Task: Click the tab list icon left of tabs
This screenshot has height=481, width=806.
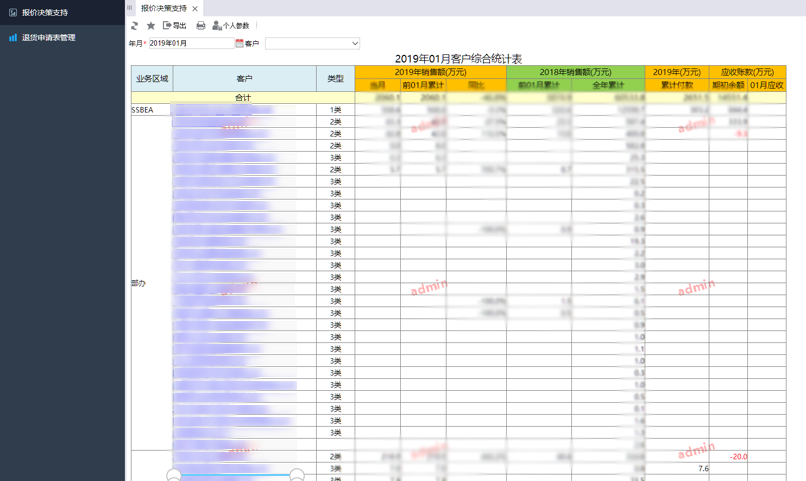Action: 130,8
